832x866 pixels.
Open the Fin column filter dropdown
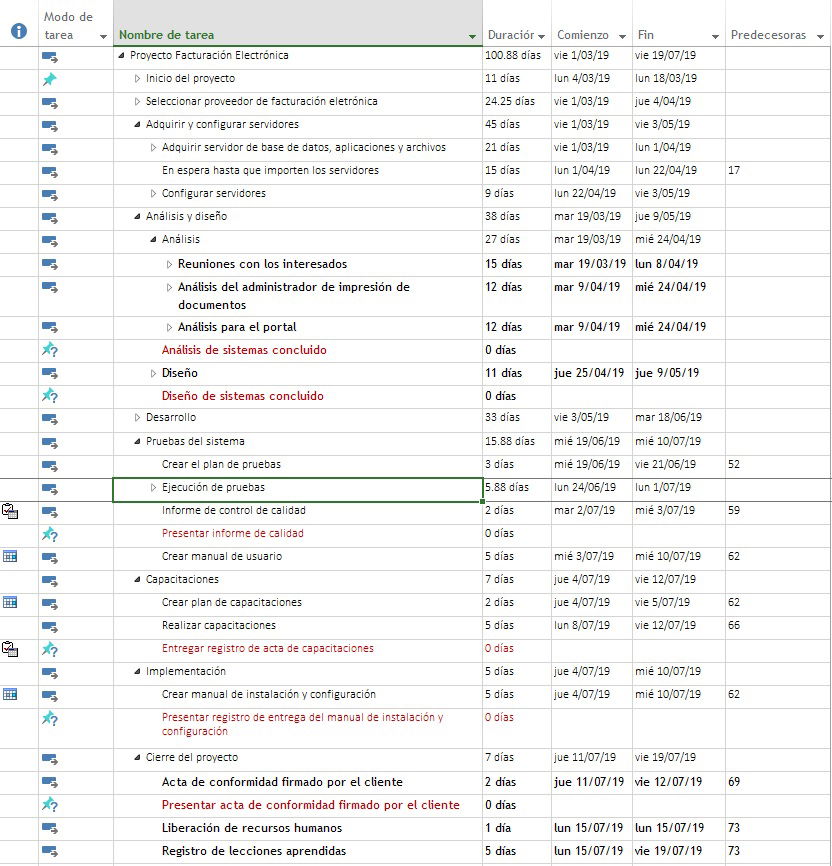715,36
